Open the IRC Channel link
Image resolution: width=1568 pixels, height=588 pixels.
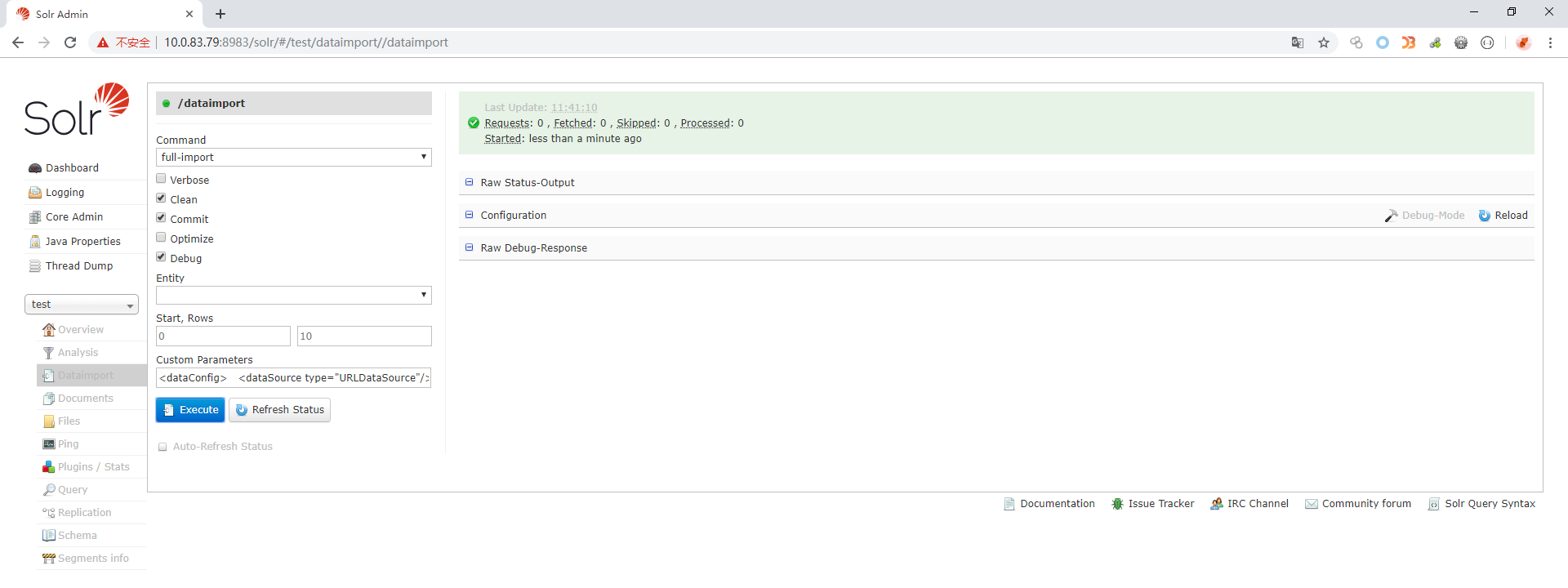pyautogui.click(x=1249, y=504)
